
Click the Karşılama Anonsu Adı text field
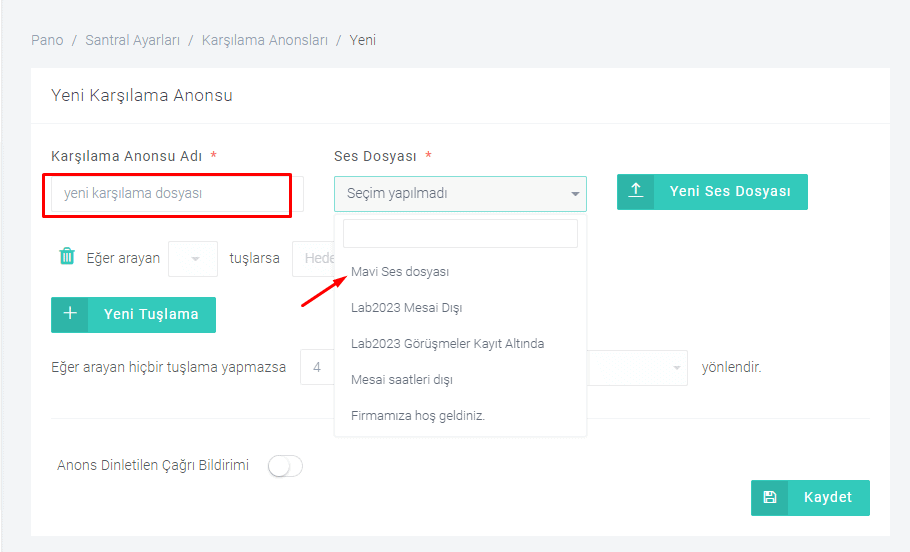pos(167,194)
